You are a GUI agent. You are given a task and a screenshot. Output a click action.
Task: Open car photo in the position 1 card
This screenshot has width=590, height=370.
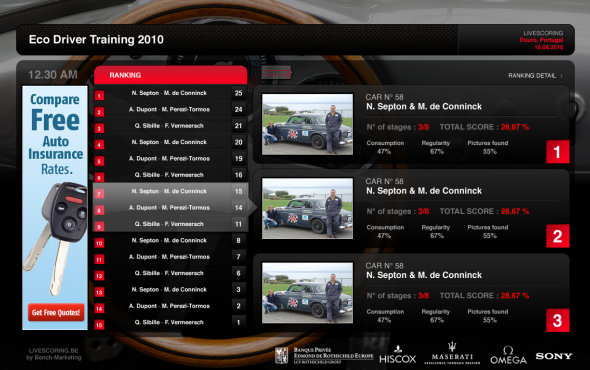307,124
